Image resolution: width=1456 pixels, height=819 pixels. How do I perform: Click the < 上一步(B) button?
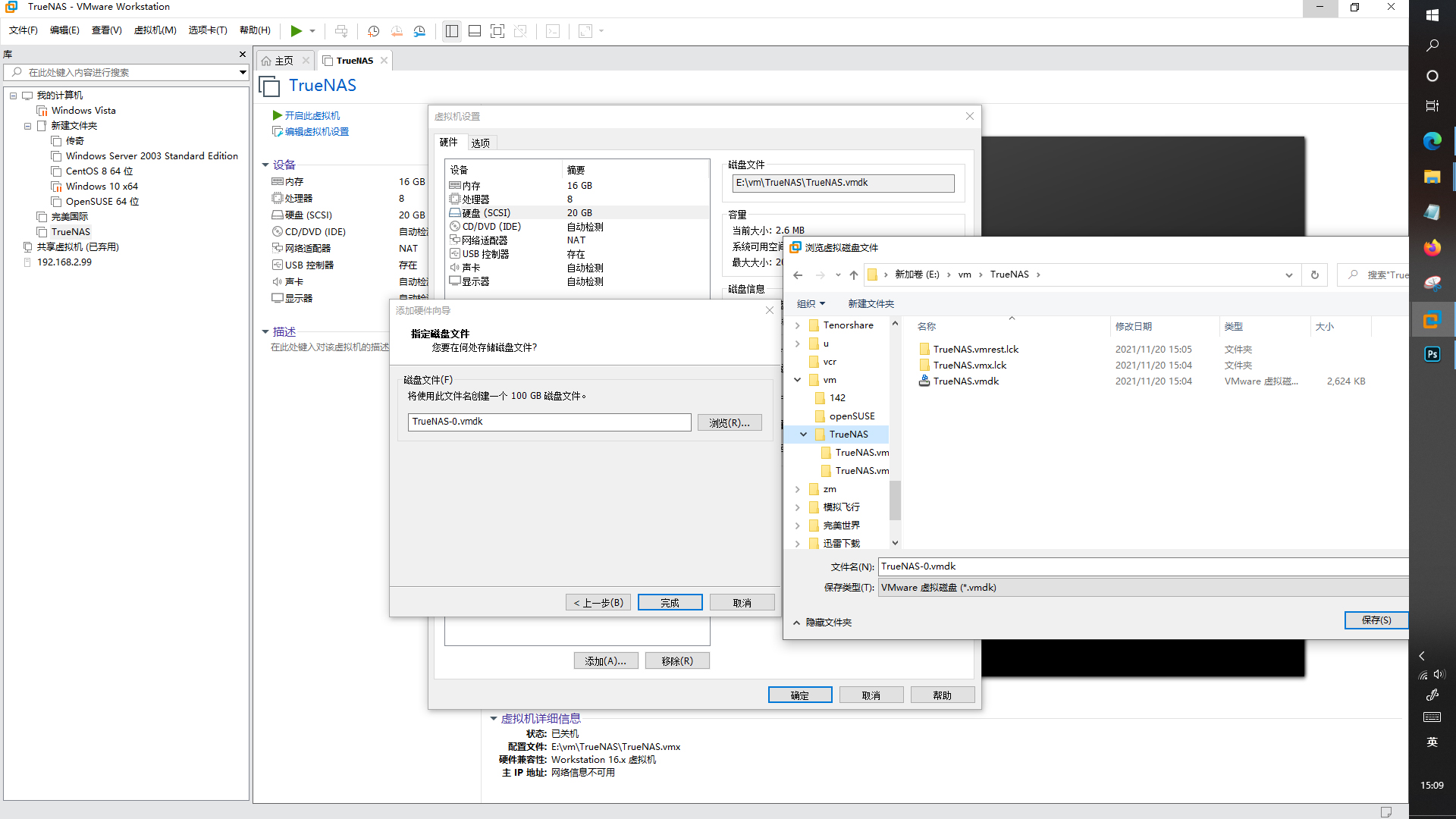[x=598, y=603]
